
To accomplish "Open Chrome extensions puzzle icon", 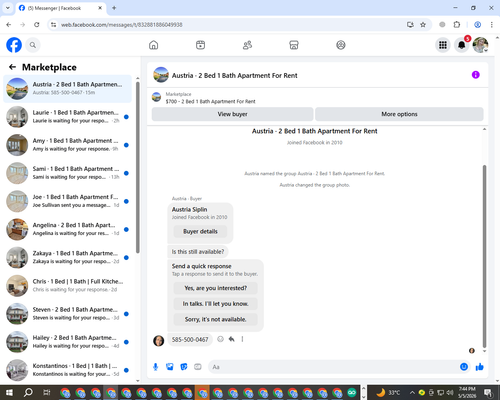I will [457, 25].
